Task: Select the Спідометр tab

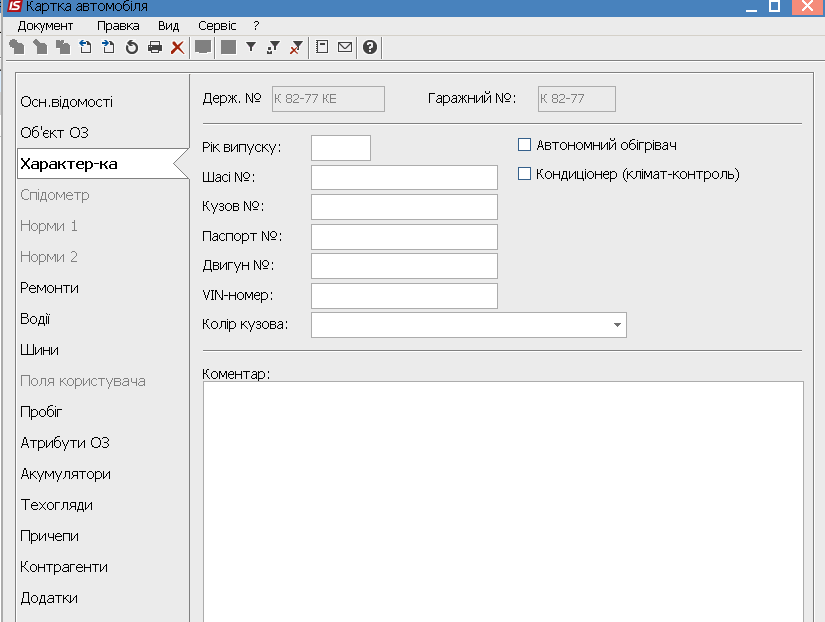Action: [x=103, y=195]
